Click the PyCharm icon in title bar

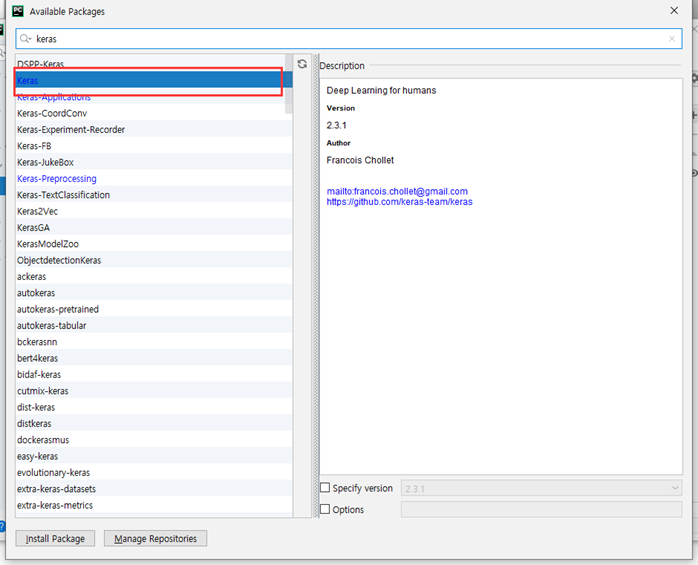coord(18,11)
